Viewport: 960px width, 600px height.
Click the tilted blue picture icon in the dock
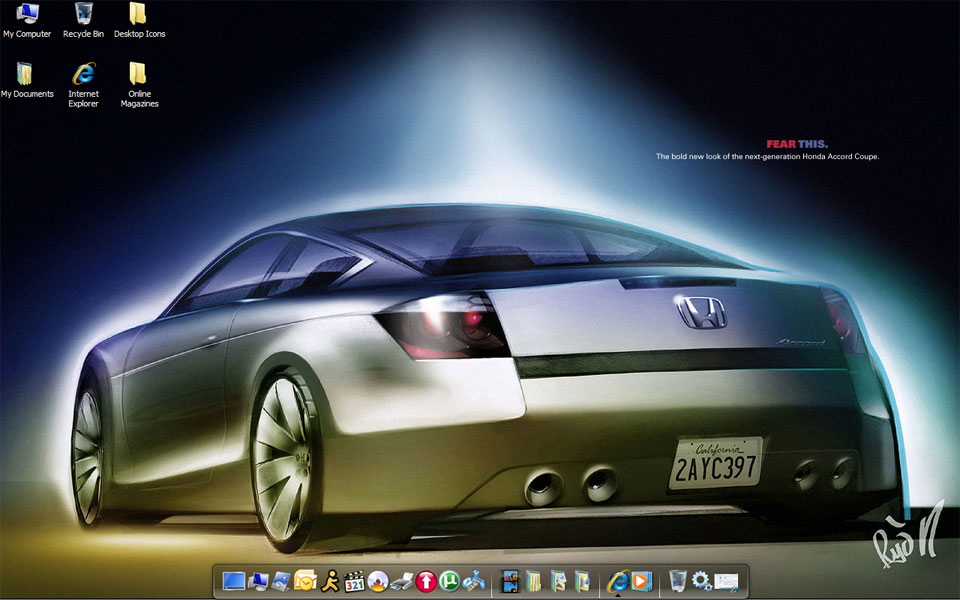(282, 581)
